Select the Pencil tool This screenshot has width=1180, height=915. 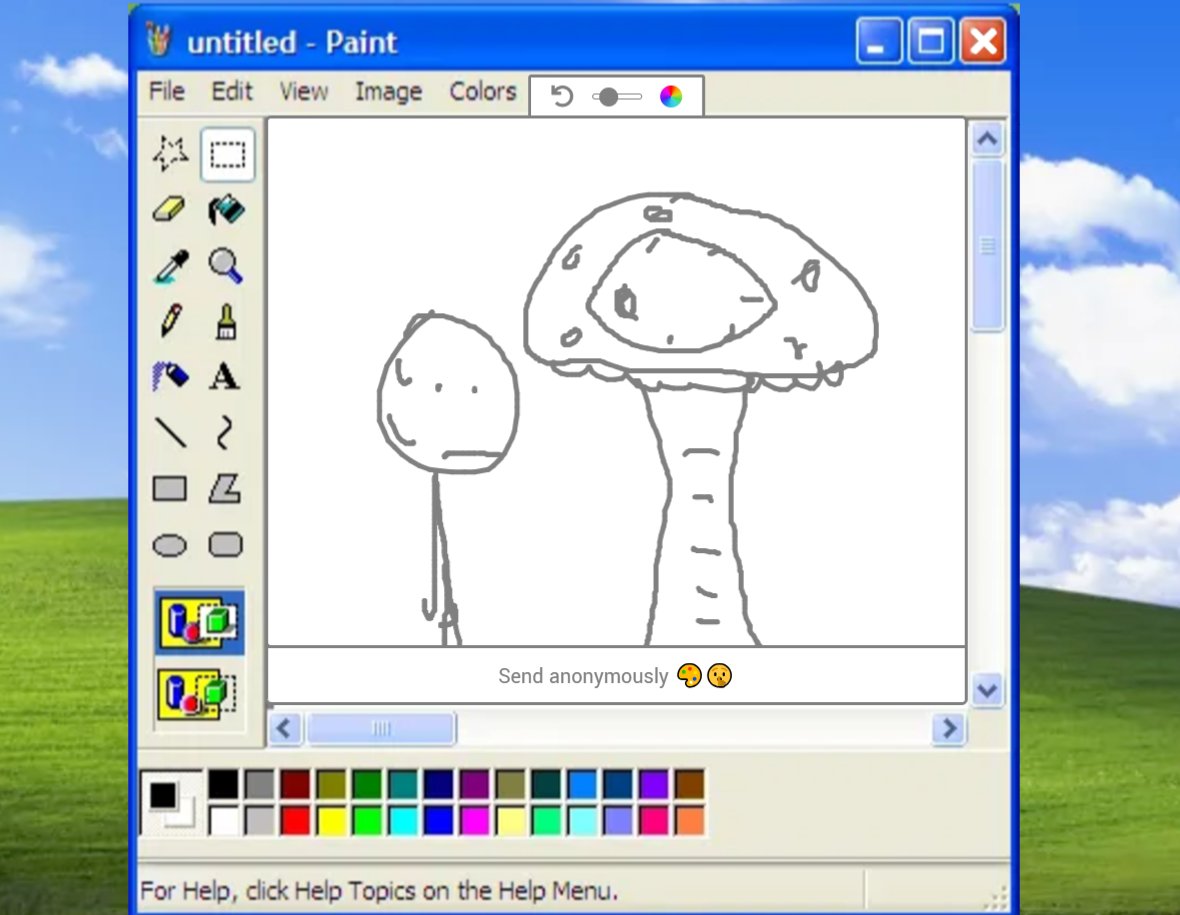point(171,321)
